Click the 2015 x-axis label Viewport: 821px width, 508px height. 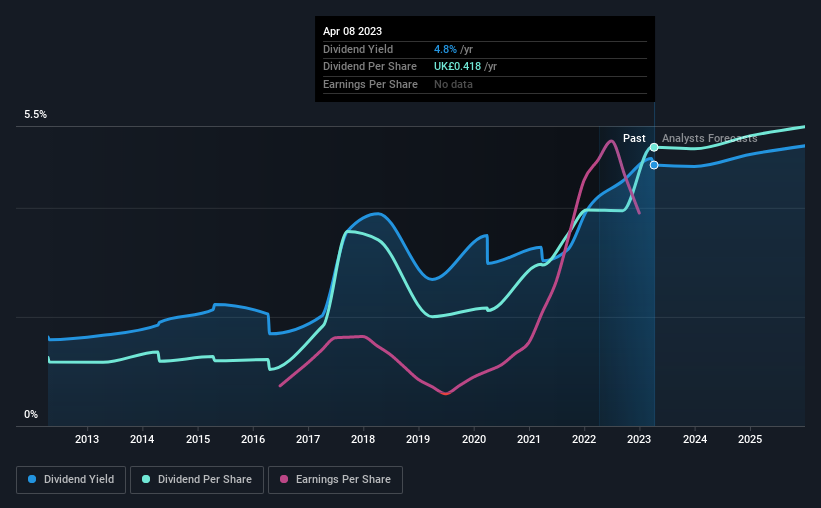[198, 439]
